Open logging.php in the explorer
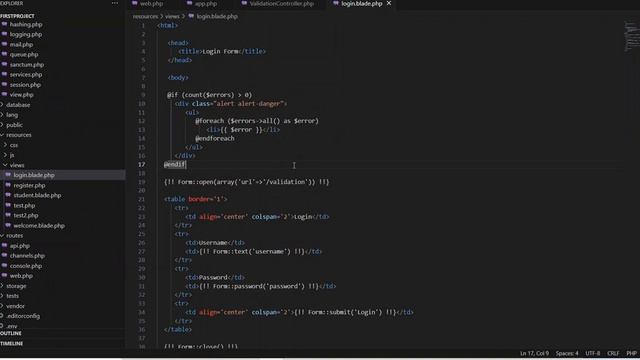 tap(26, 35)
